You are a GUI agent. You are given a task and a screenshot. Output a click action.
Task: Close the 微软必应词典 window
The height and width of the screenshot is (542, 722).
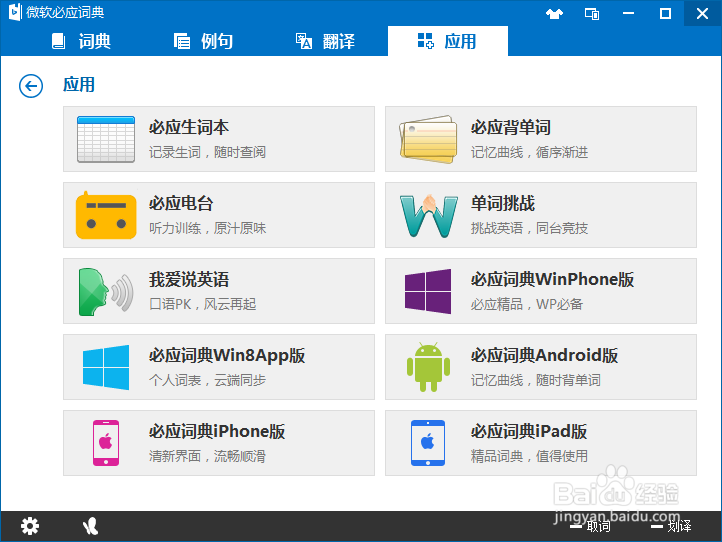tap(702, 13)
